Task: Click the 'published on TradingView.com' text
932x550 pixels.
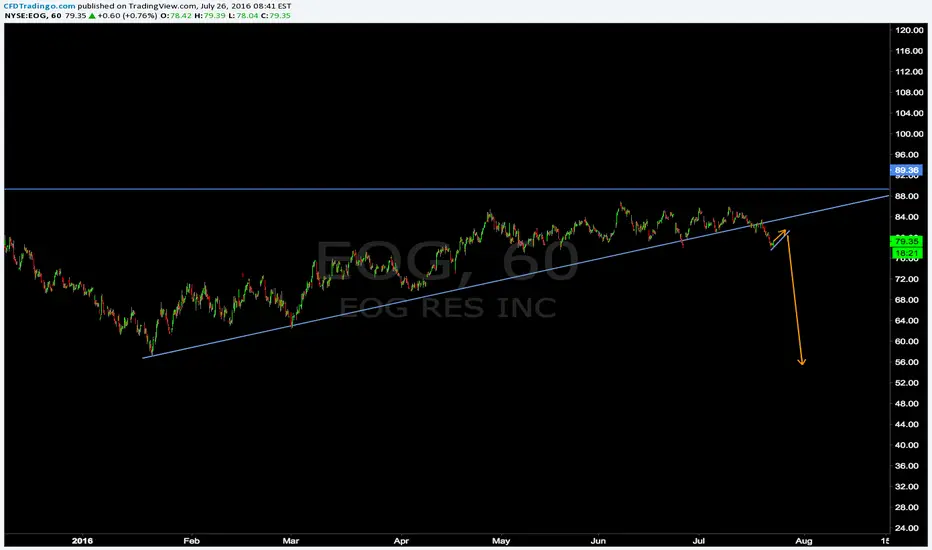Action: [137, 6]
